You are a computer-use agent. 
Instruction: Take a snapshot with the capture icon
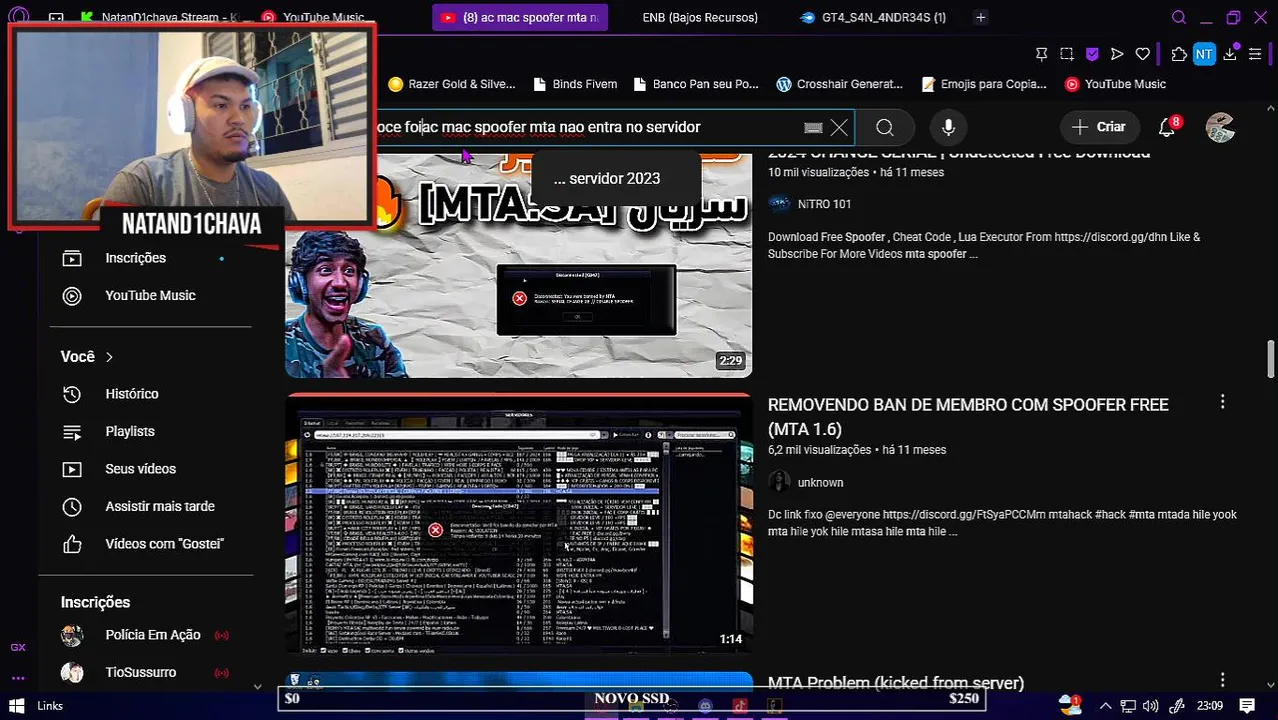1067,54
